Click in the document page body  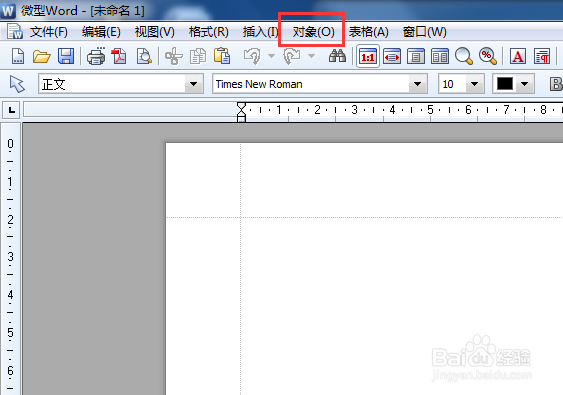[x=364, y=269]
